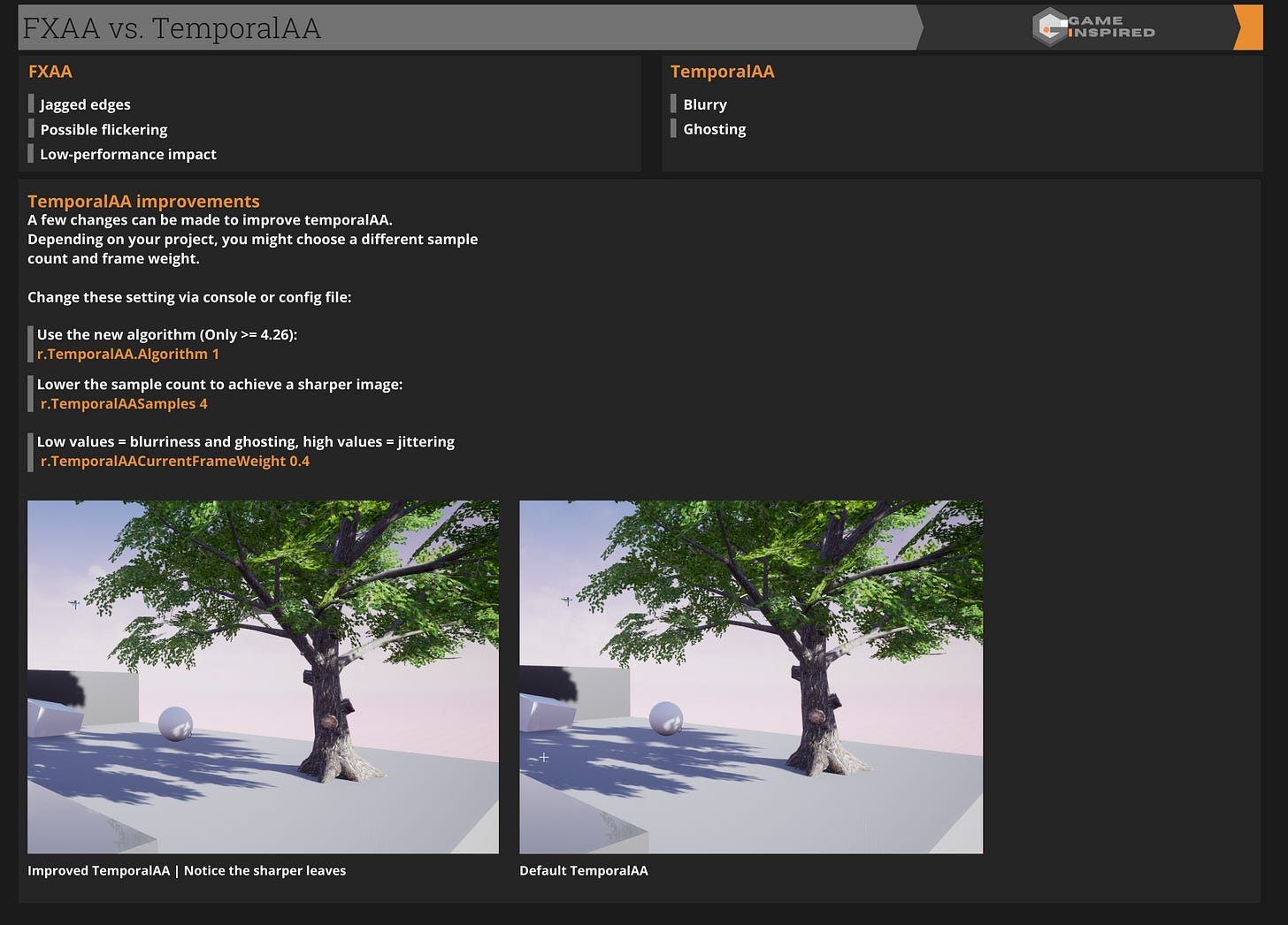Select the Jagged edges bullet item
The height and width of the screenshot is (925, 1288).
pyautogui.click(x=84, y=104)
